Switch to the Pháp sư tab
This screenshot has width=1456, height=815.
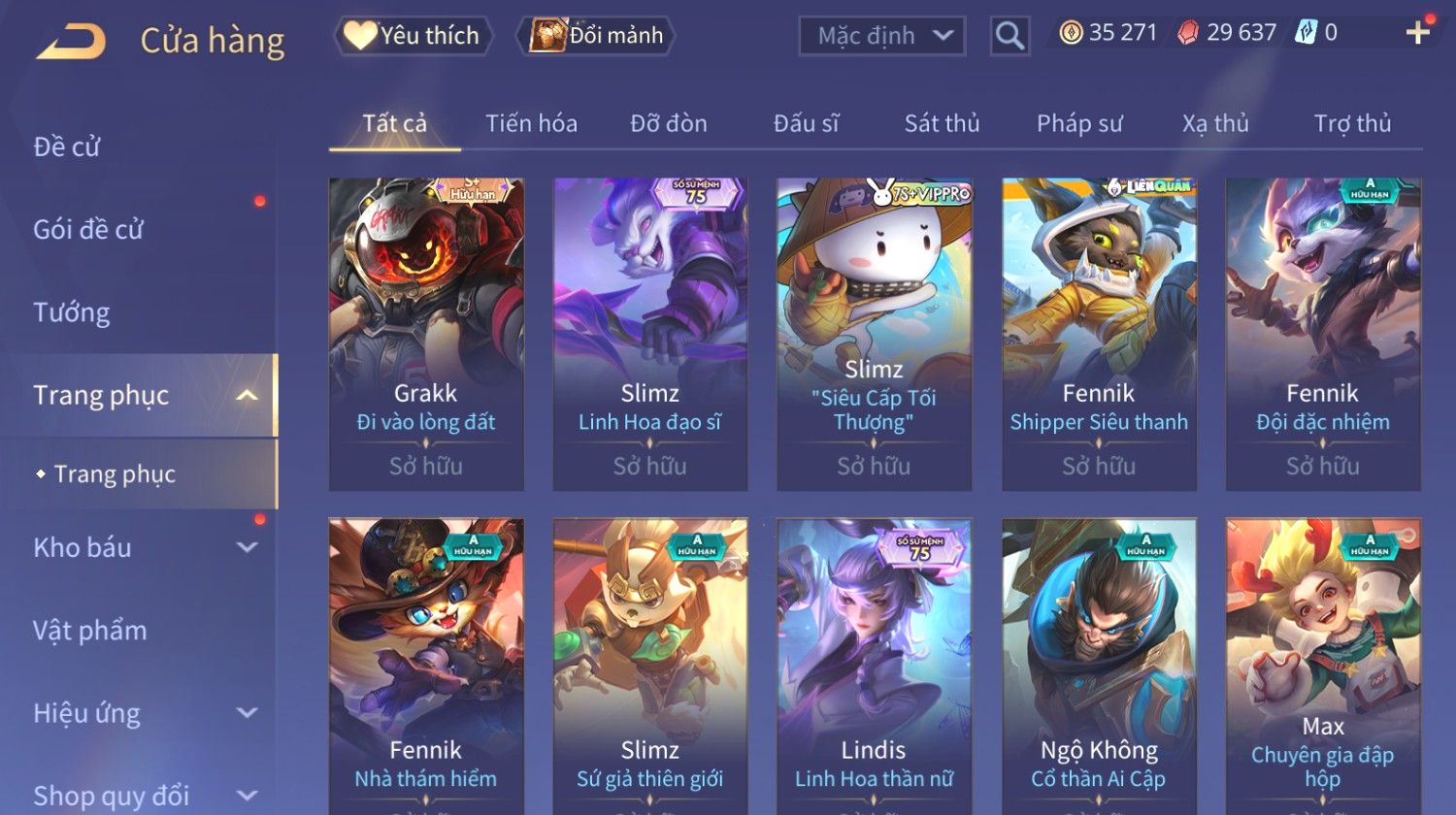click(x=1079, y=123)
